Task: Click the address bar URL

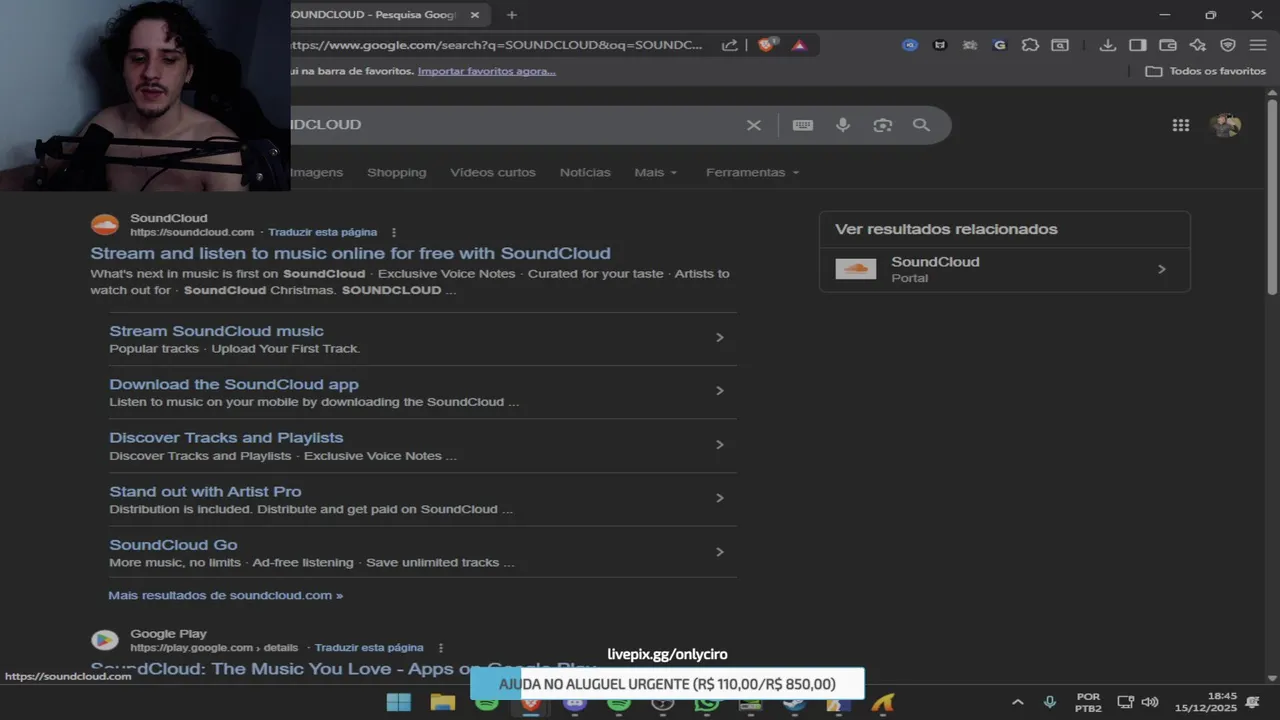Action: (x=497, y=45)
